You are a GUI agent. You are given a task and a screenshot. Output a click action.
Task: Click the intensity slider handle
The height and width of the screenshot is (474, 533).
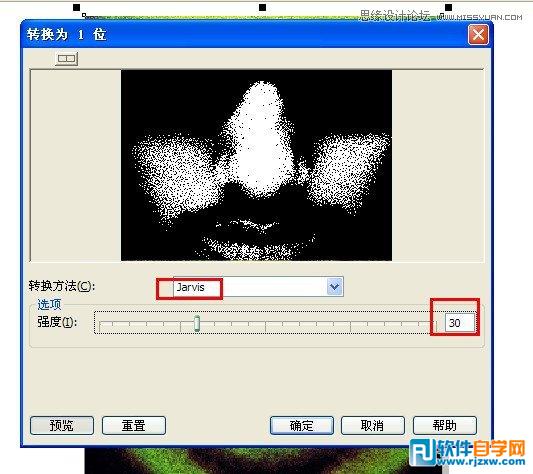197,323
